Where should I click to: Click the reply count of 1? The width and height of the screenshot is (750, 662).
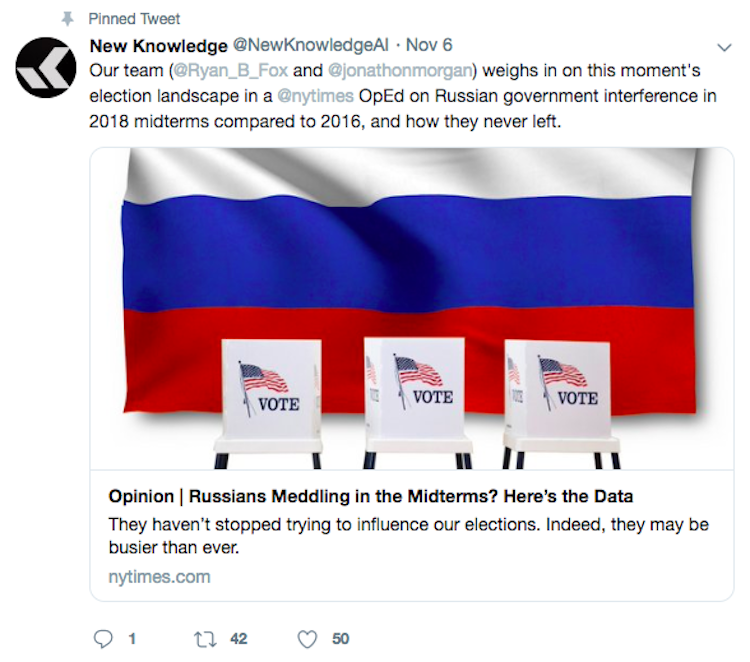[x=132, y=638]
